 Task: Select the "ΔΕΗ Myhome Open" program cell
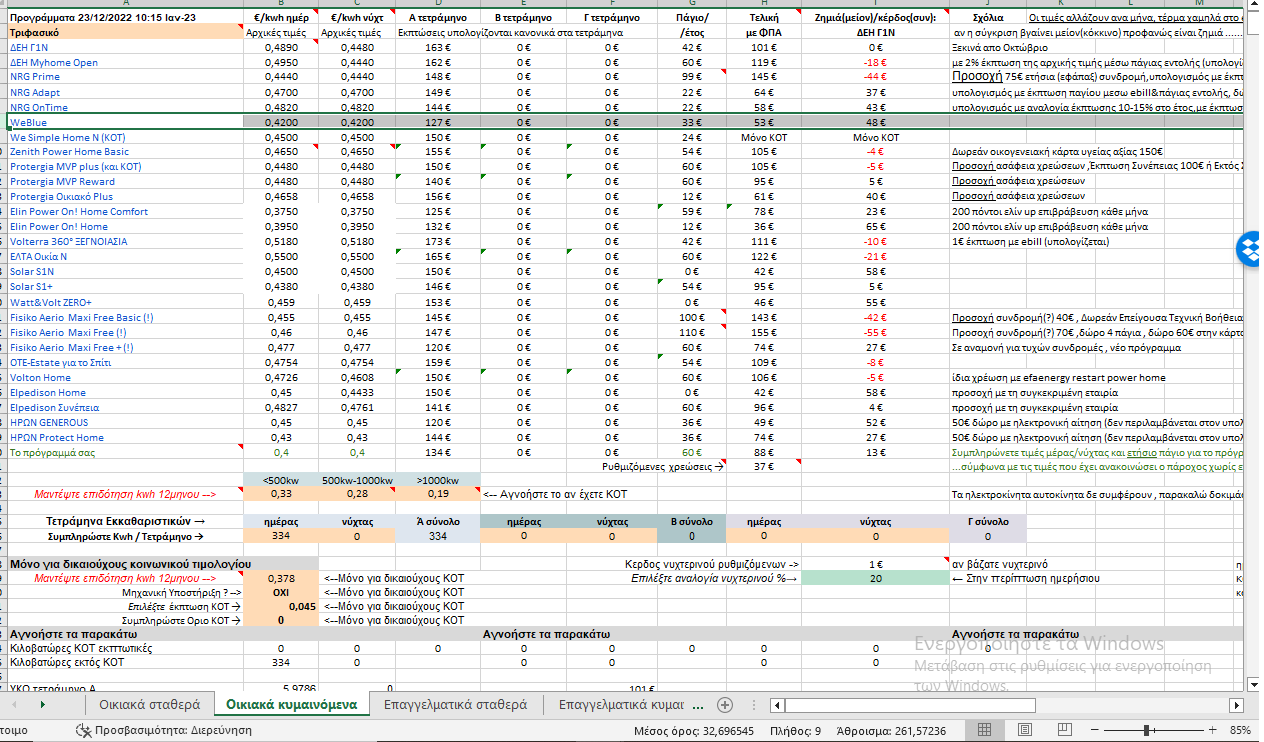tap(125, 62)
